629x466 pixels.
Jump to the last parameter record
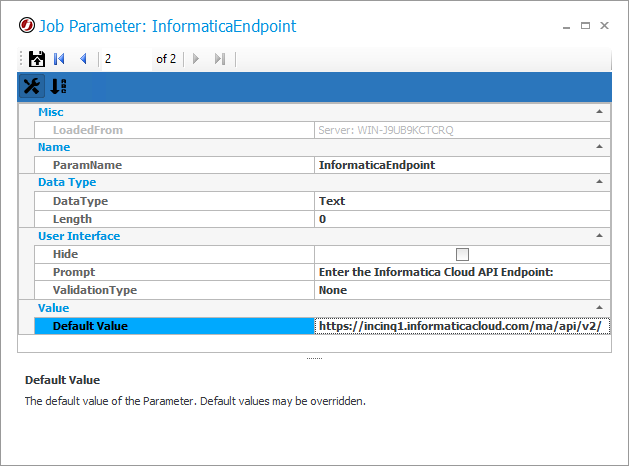tap(219, 59)
